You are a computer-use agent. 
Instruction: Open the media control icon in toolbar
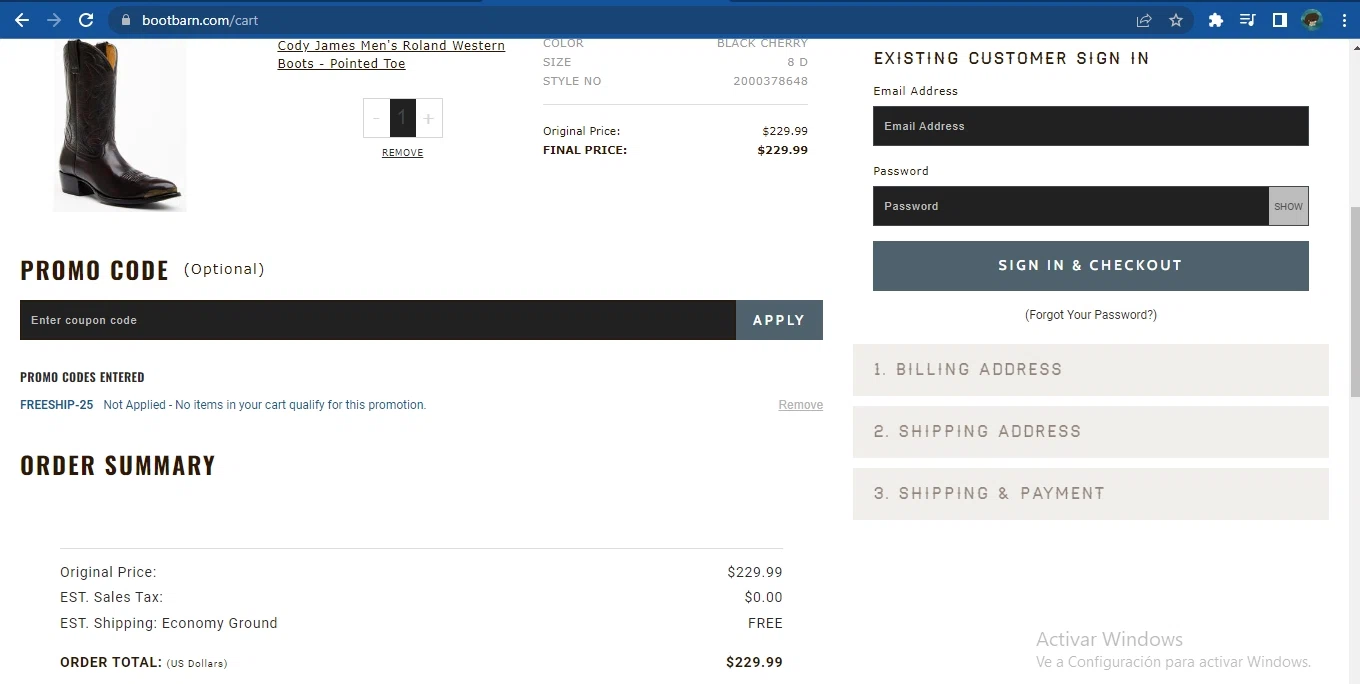pyautogui.click(x=1247, y=20)
